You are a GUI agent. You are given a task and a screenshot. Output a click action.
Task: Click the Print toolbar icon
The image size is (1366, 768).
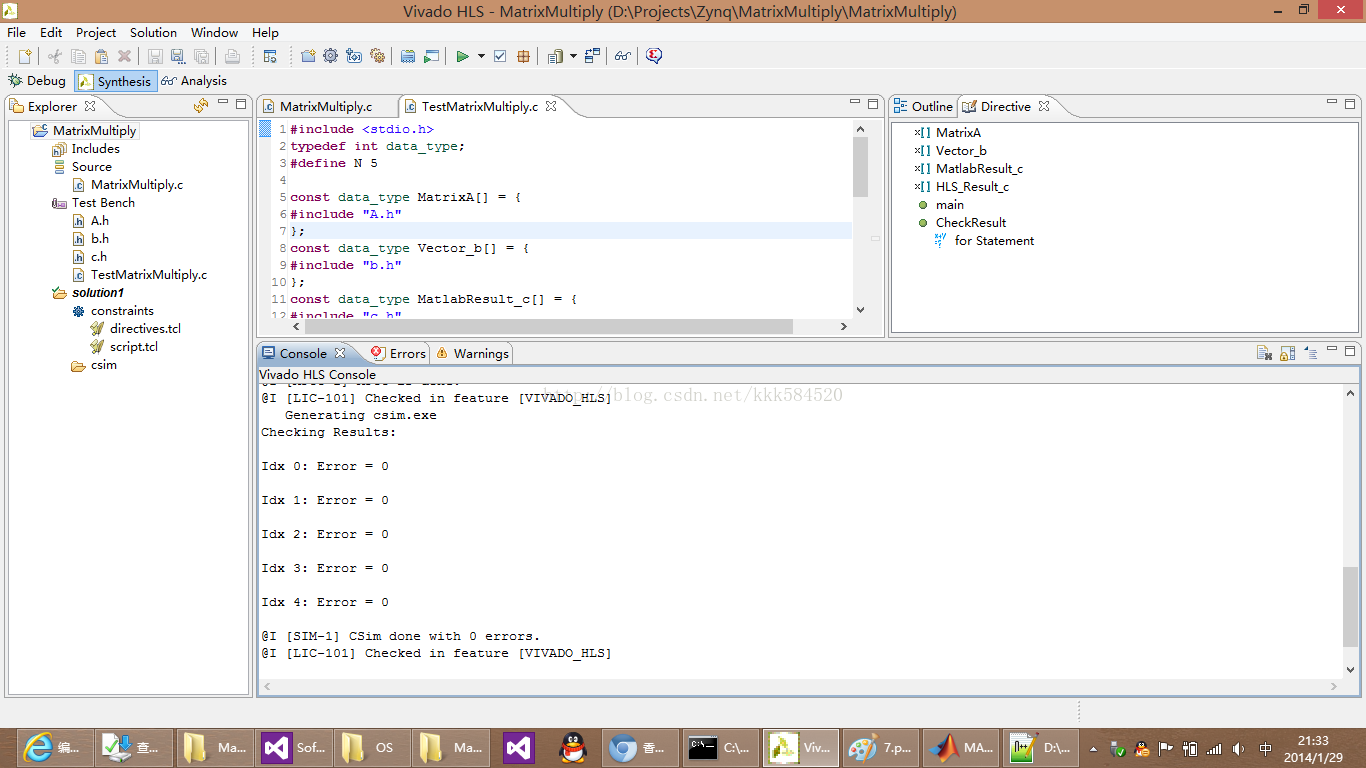232,57
